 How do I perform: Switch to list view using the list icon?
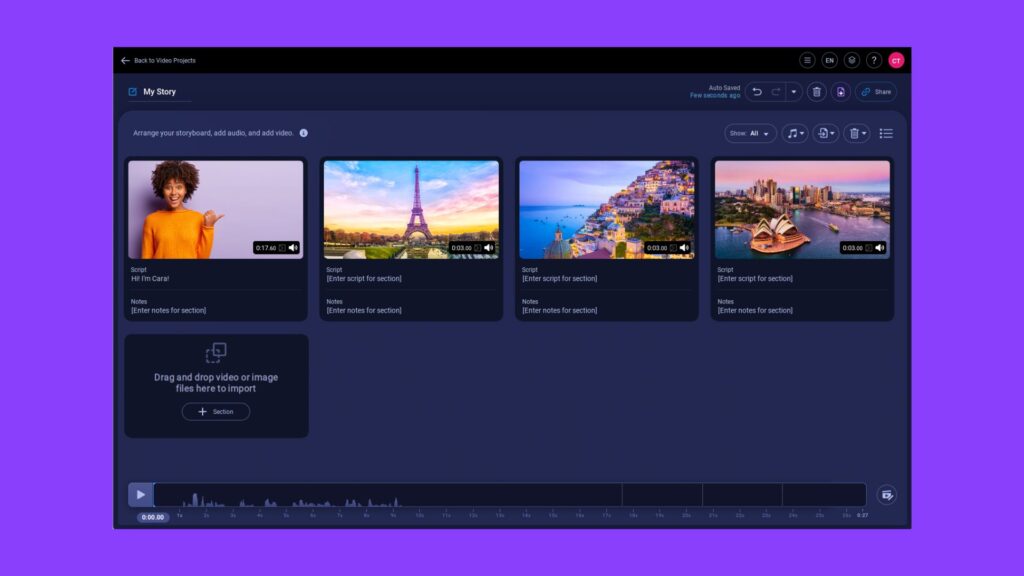(x=886, y=132)
